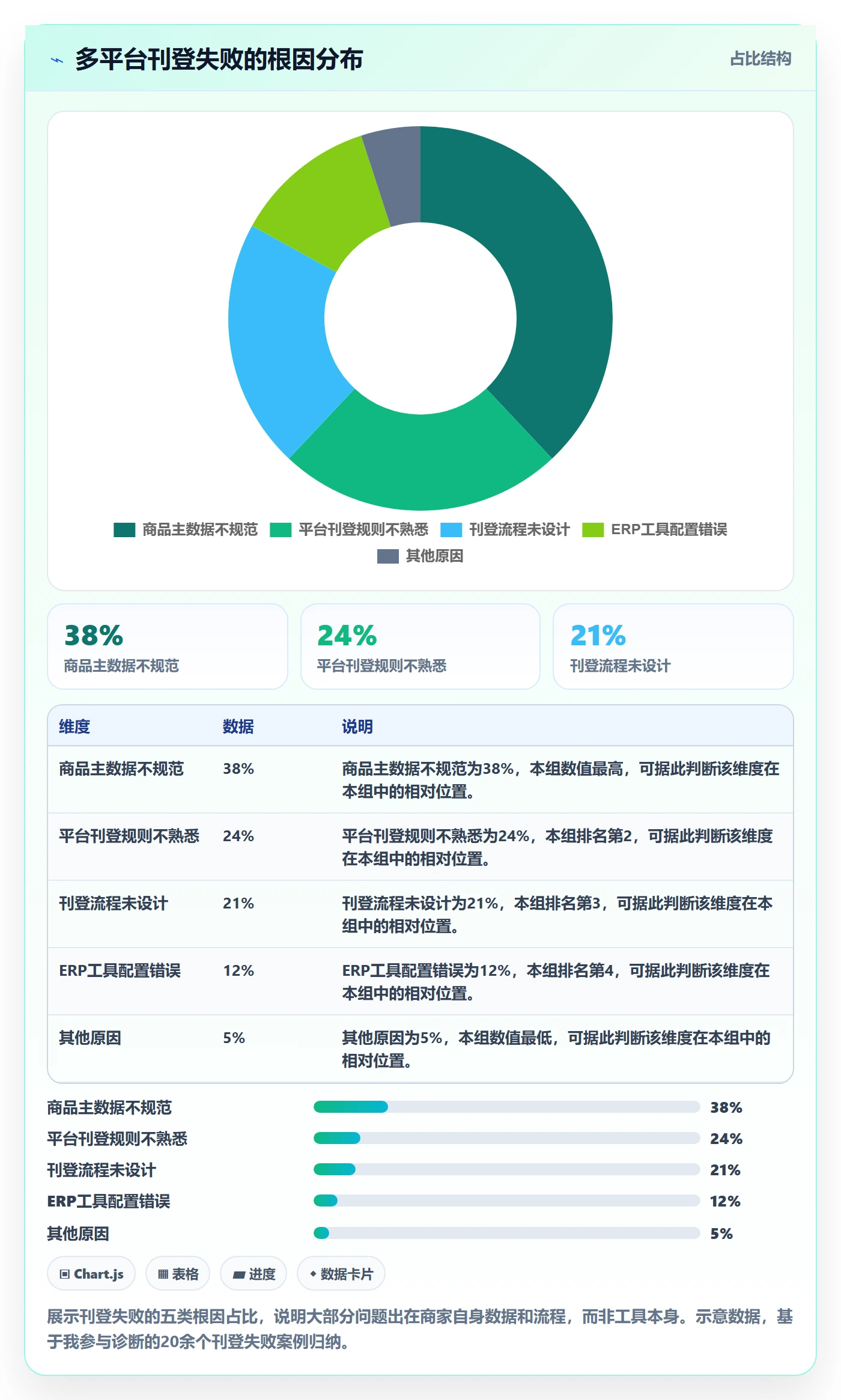Click the 5% value in the table
This screenshot has height=1400, width=841.
click(234, 1038)
